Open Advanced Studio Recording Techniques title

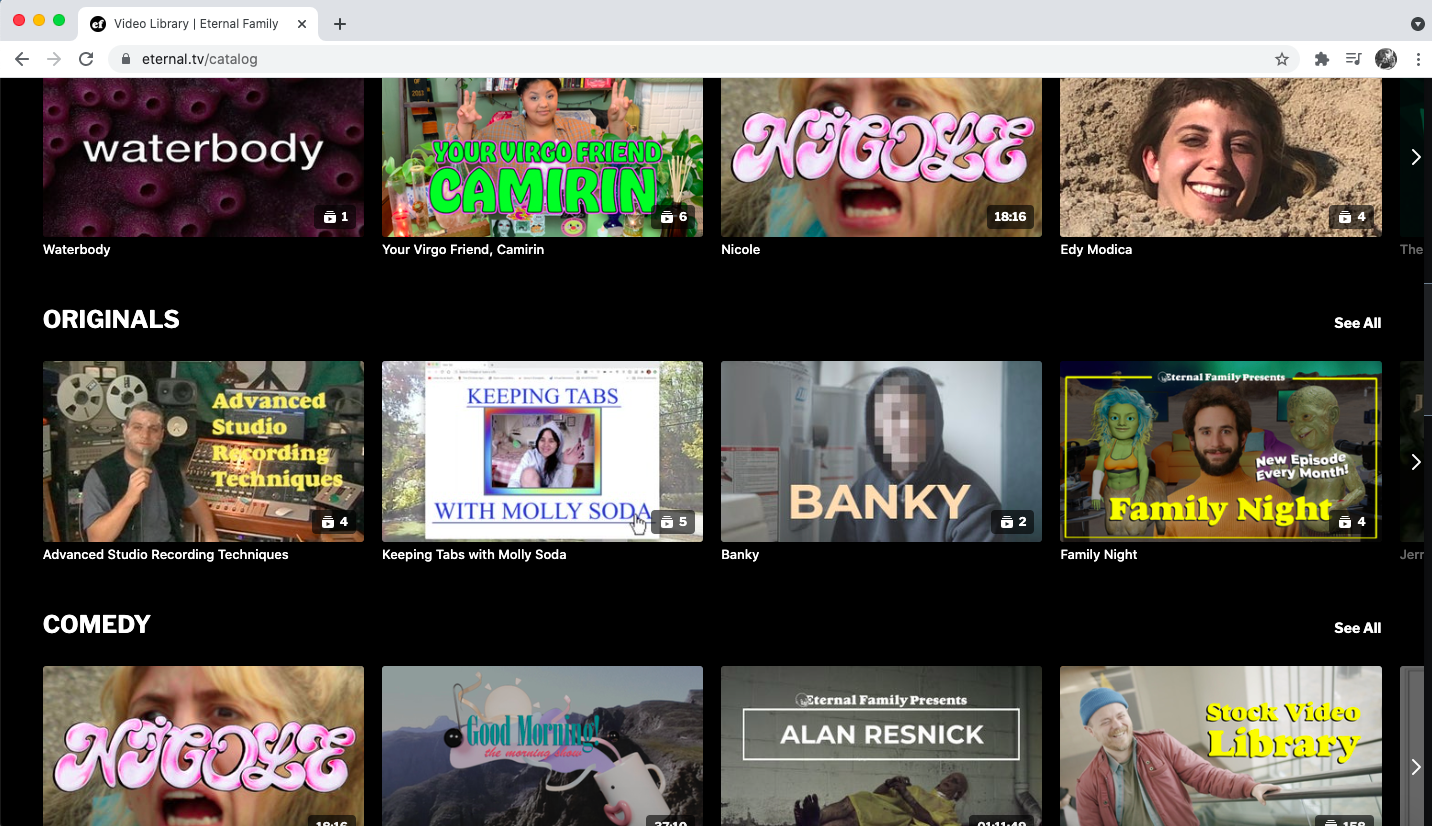click(165, 554)
